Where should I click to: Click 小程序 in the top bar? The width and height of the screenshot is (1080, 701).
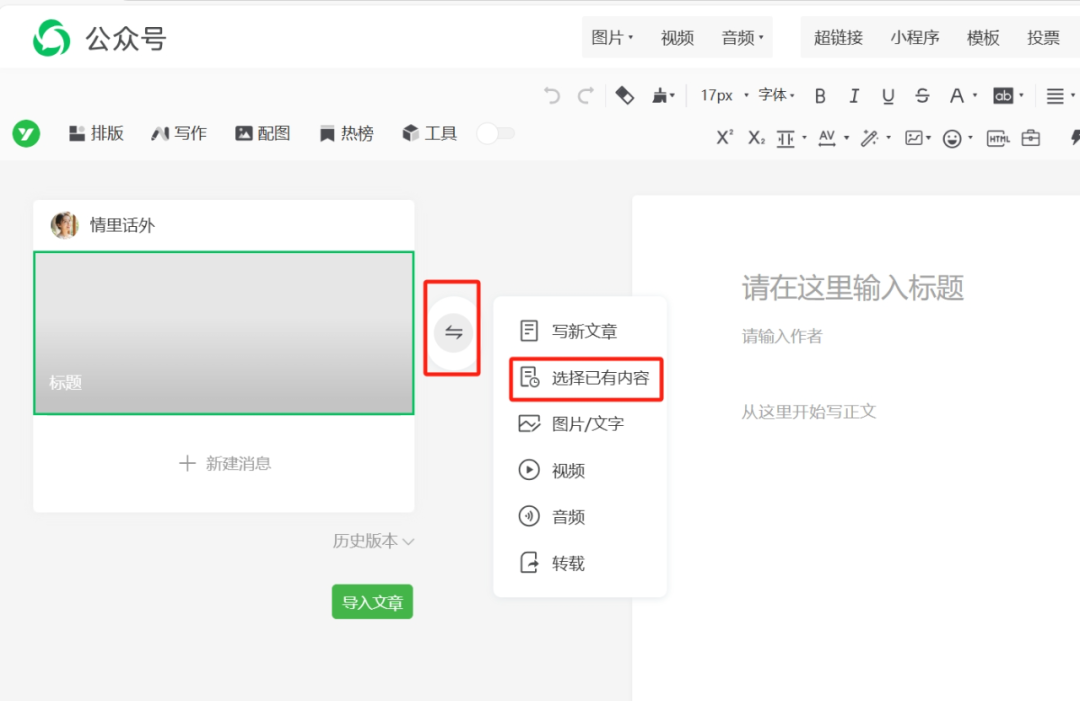tap(915, 37)
